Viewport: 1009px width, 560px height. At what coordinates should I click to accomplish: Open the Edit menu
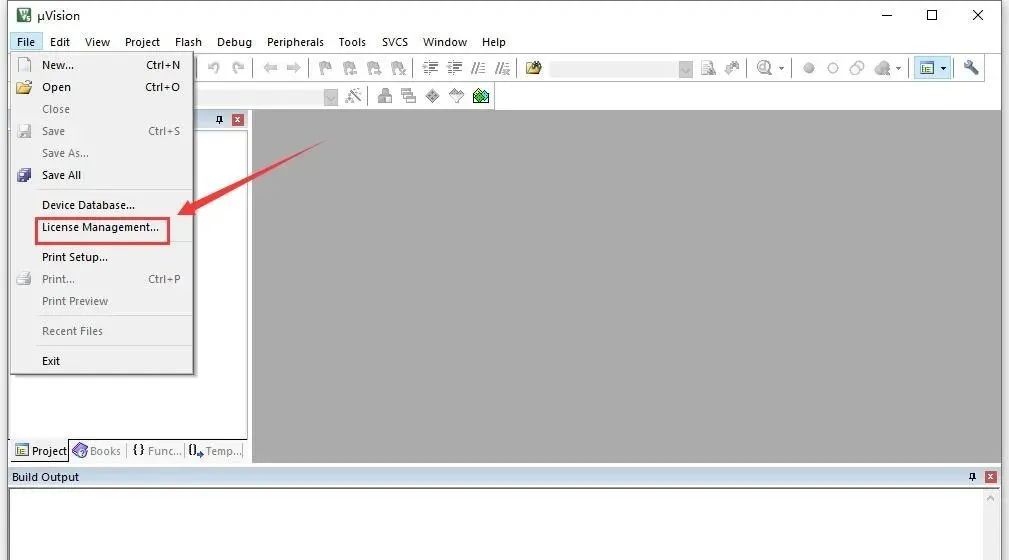[60, 42]
